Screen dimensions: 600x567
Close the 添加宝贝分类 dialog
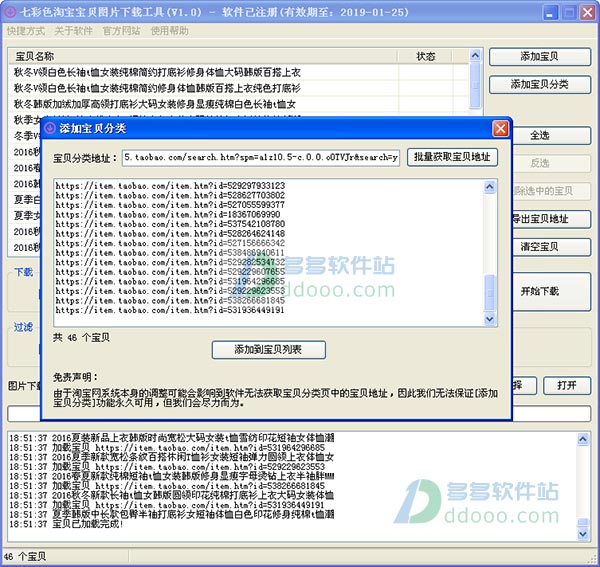click(501, 129)
